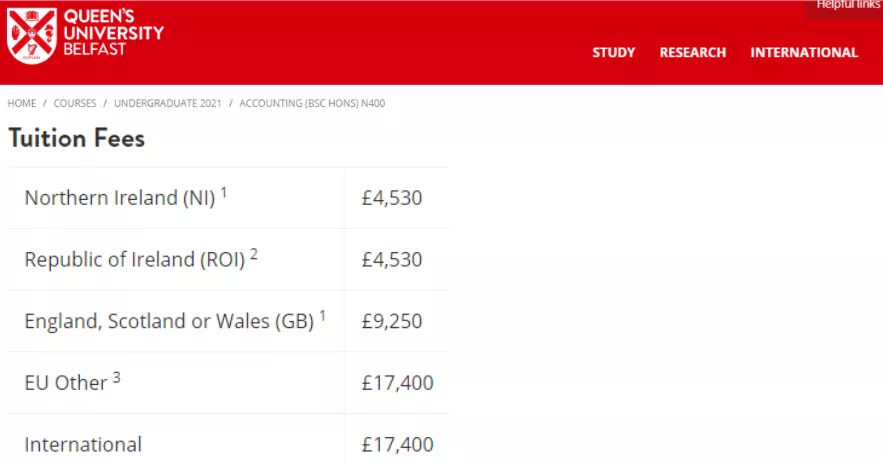
Task: Open the International menu
Action: coord(804,53)
